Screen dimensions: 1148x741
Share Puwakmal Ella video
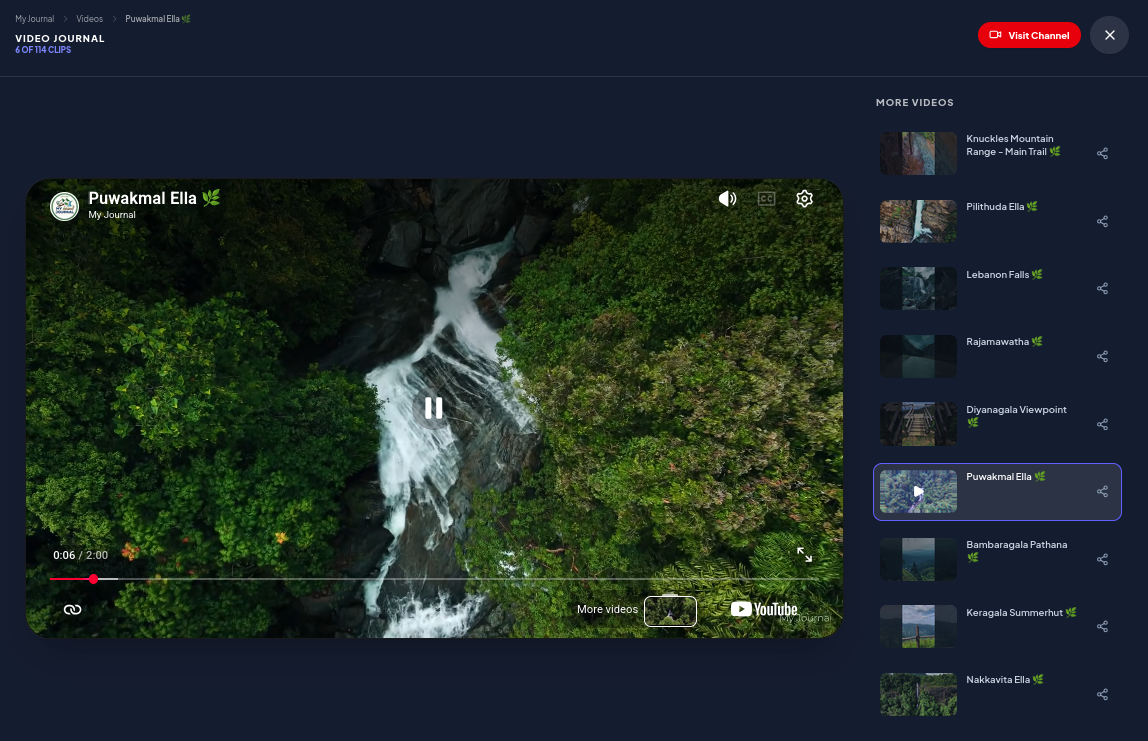coord(1102,491)
